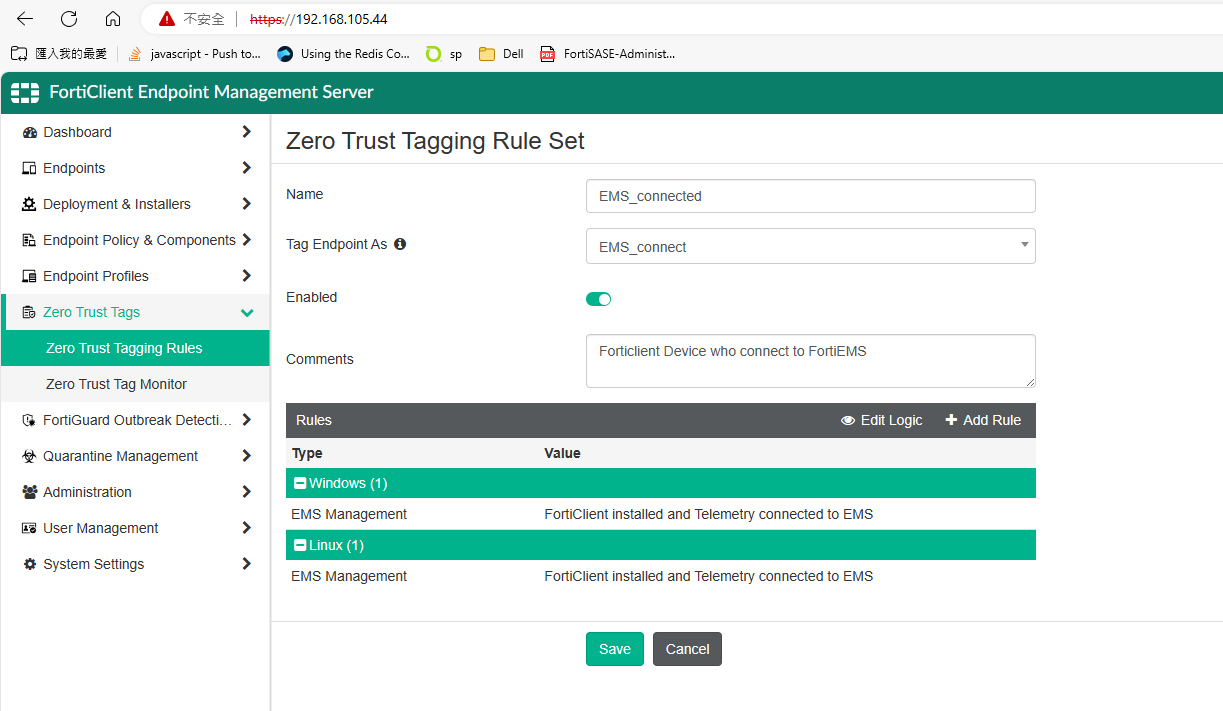
Task: Click the eye icon beside Edit Logic
Action: pos(848,421)
